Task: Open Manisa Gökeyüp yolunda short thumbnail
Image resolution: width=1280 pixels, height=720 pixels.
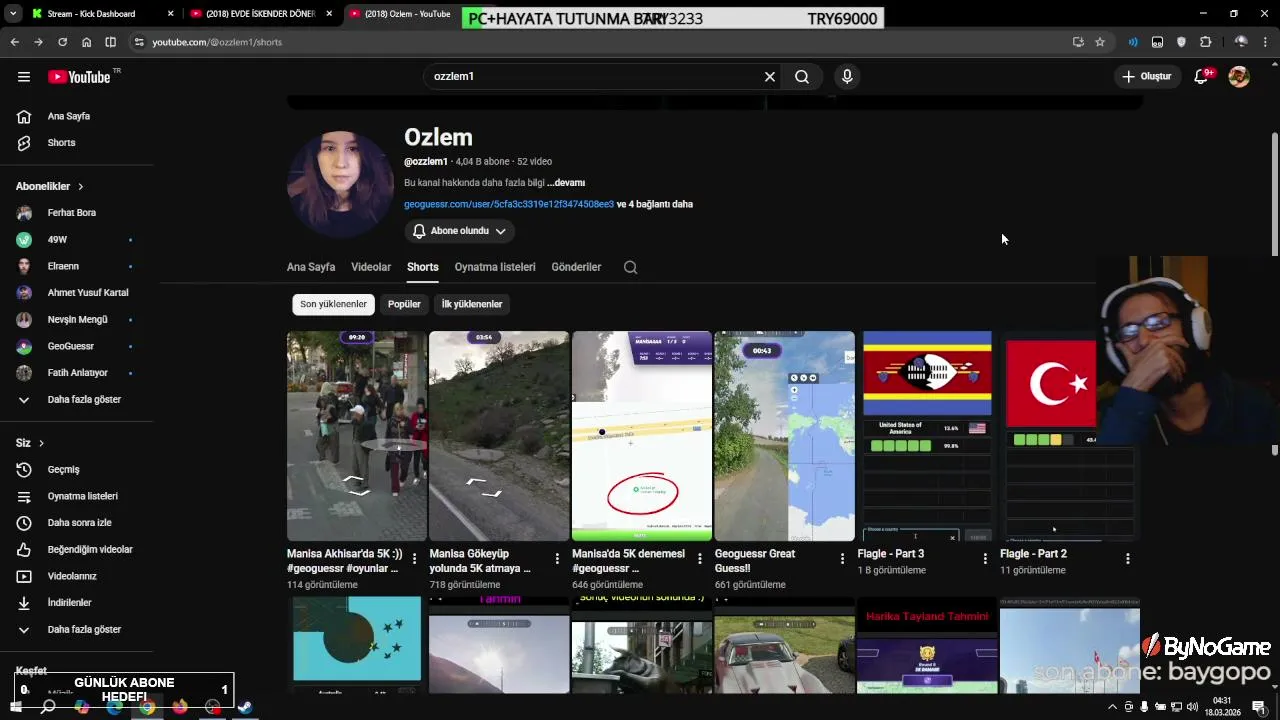Action: pyautogui.click(x=499, y=436)
